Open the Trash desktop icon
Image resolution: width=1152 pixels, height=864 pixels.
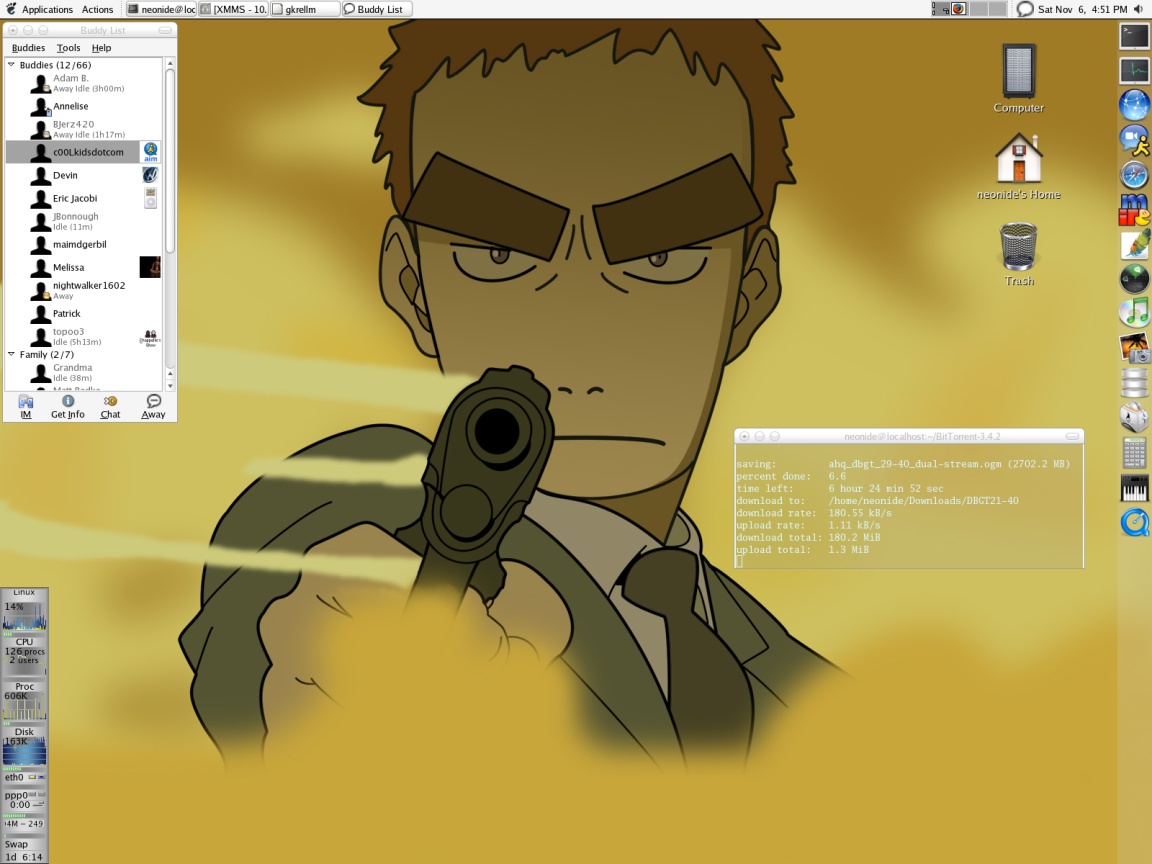pyautogui.click(x=1018, y=254)
